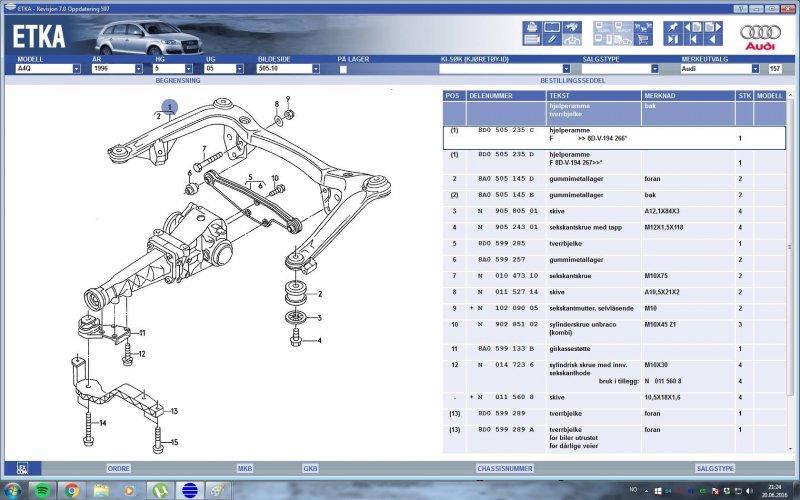The height and width of the screenshot is (500, 800).
Task: Switch to the BESTILLINGSSEDDEL tab
Action: coord(573,79)
